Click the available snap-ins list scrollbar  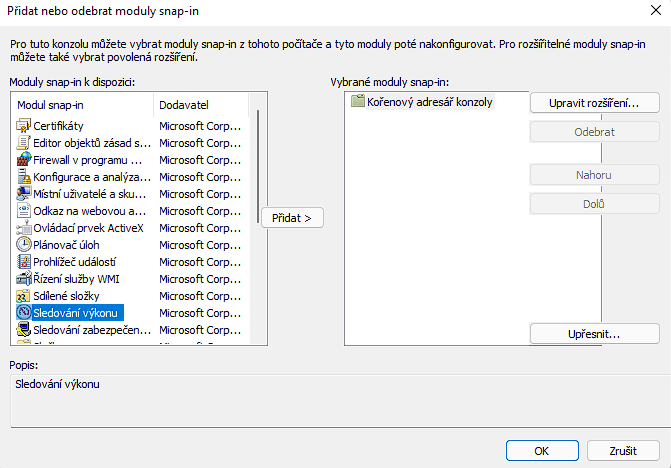(259, 220)
